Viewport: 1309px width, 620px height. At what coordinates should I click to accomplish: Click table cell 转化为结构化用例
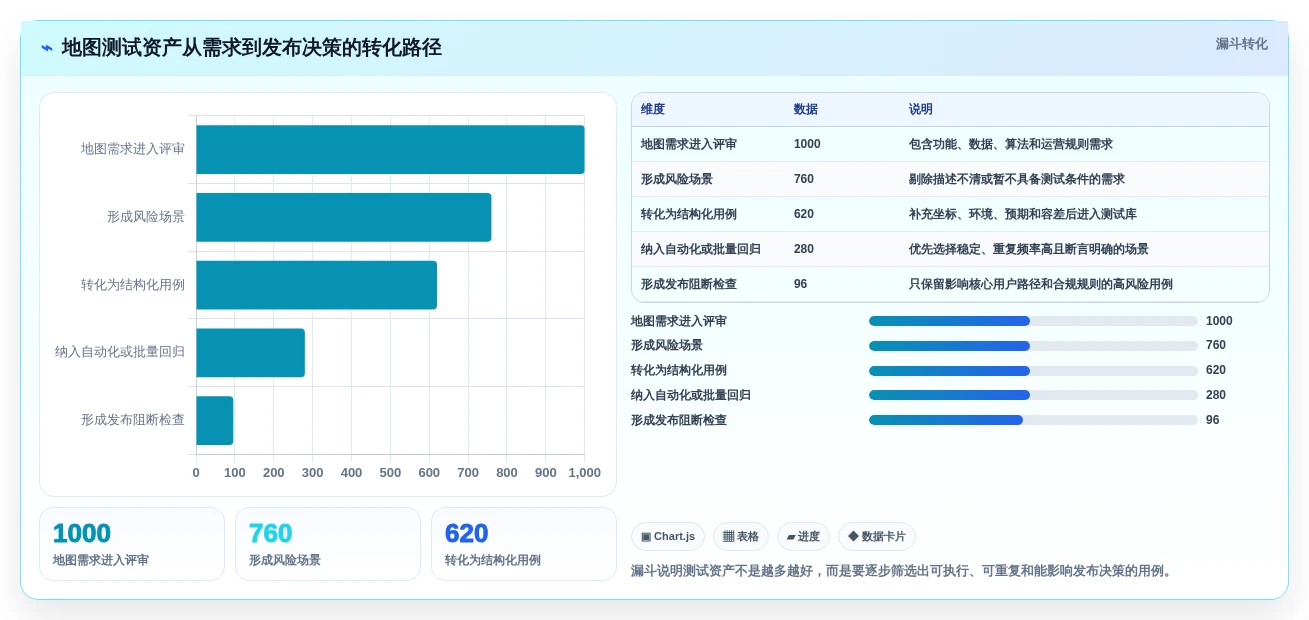tap(689, 214)
